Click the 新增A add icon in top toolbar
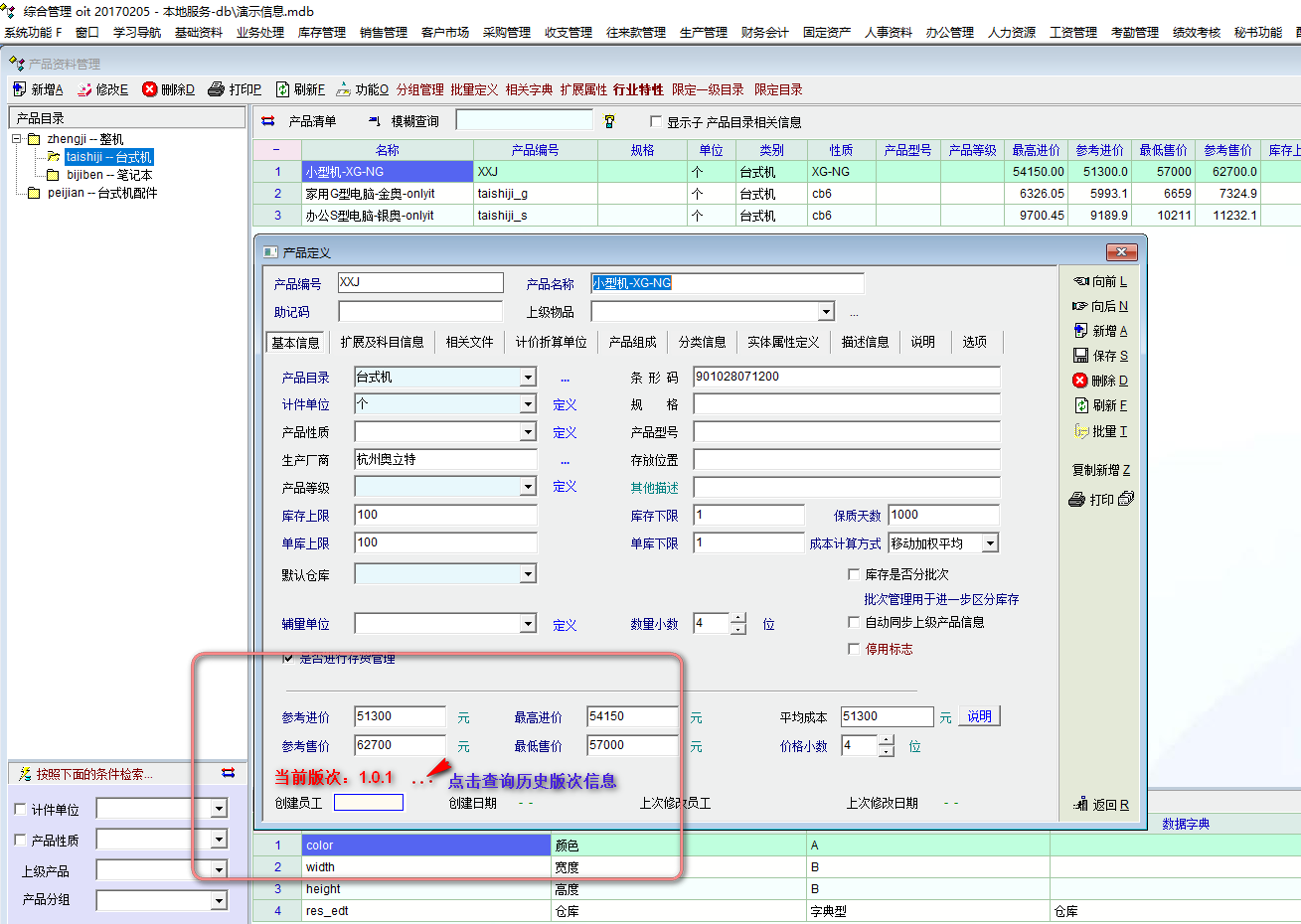 pyautogui.click(x=20, y=89)
